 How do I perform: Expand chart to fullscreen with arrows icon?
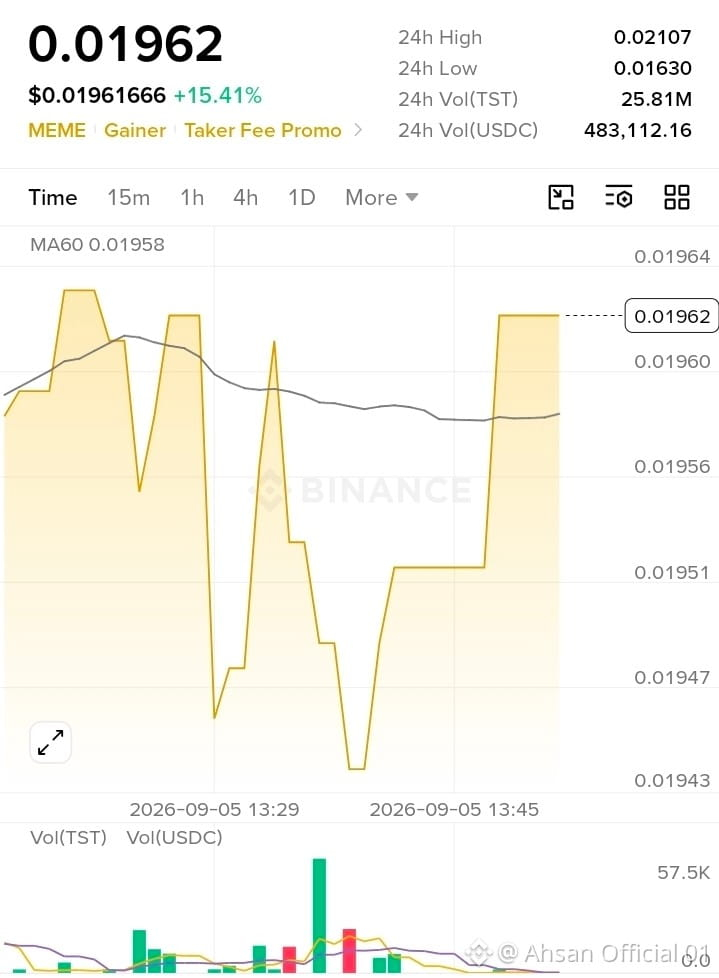[x=51, y=742]
